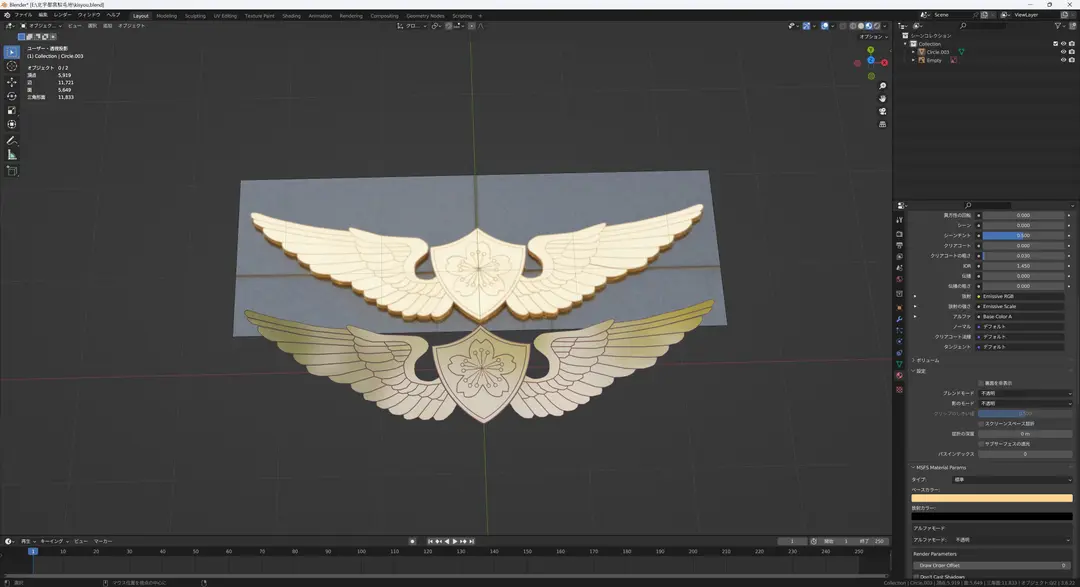Open the viewport 追加 menu
1080x587 pixels.
107,26
